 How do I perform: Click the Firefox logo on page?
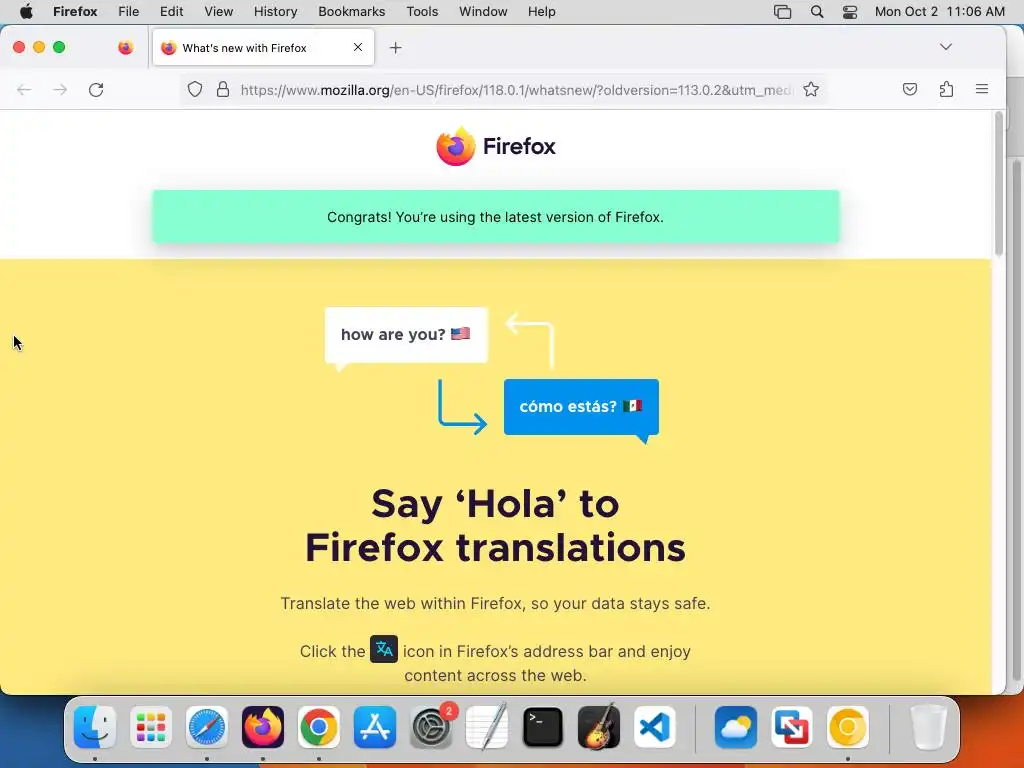pyautogui.click(x=496, y=146)
